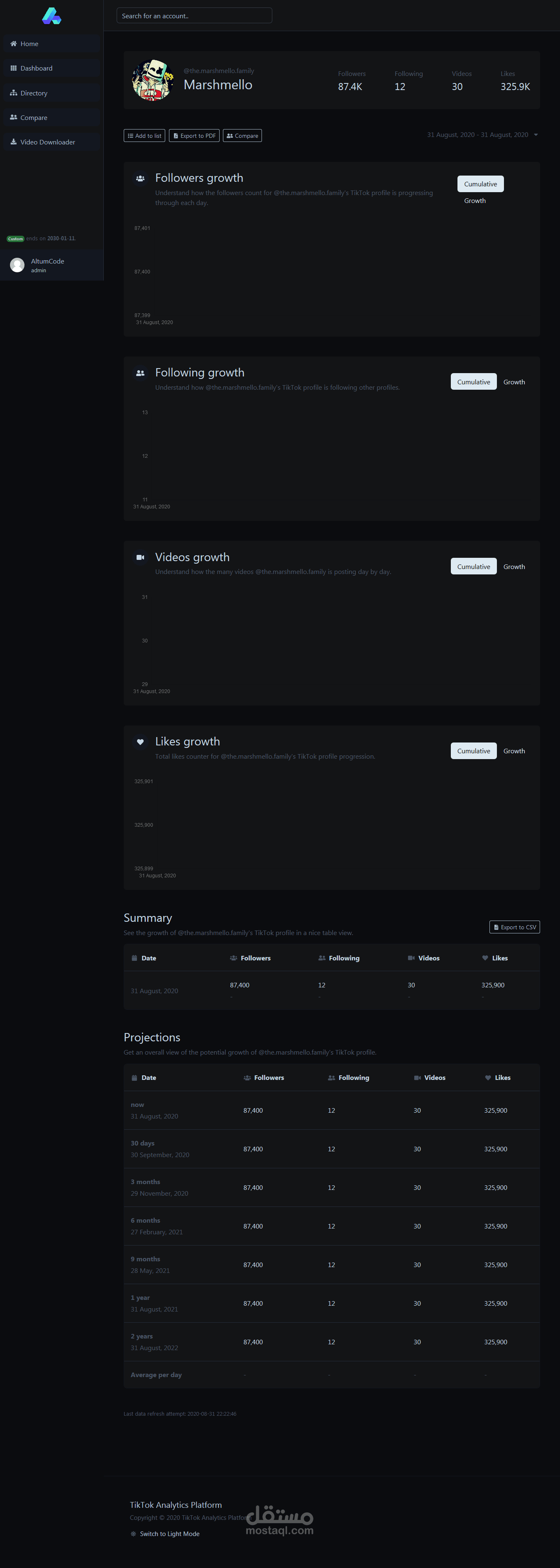Image resolution: width=560 pixels, height=1568 pixels.
Task: Focus the Search for an account field
Action: pyautogui.click(x=194, y=16)
